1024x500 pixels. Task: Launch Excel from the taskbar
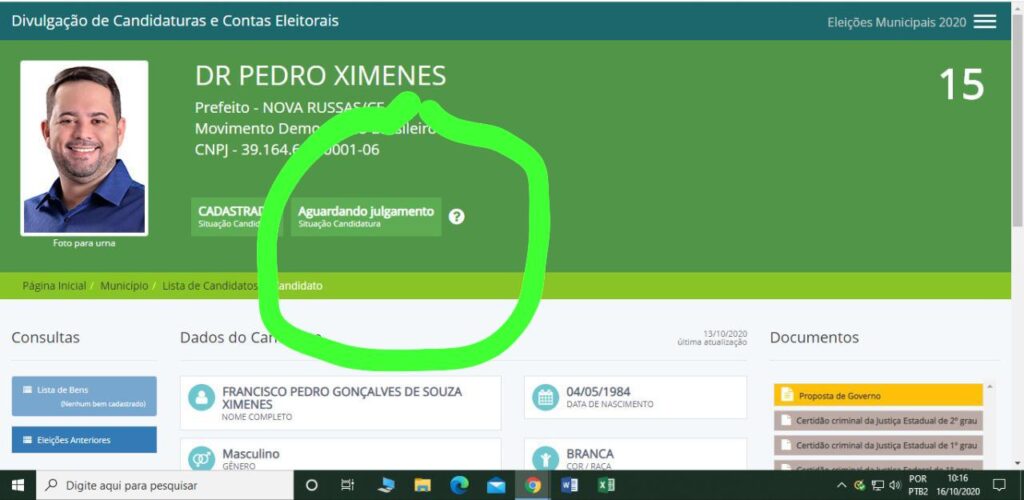(x=606, y=485)
